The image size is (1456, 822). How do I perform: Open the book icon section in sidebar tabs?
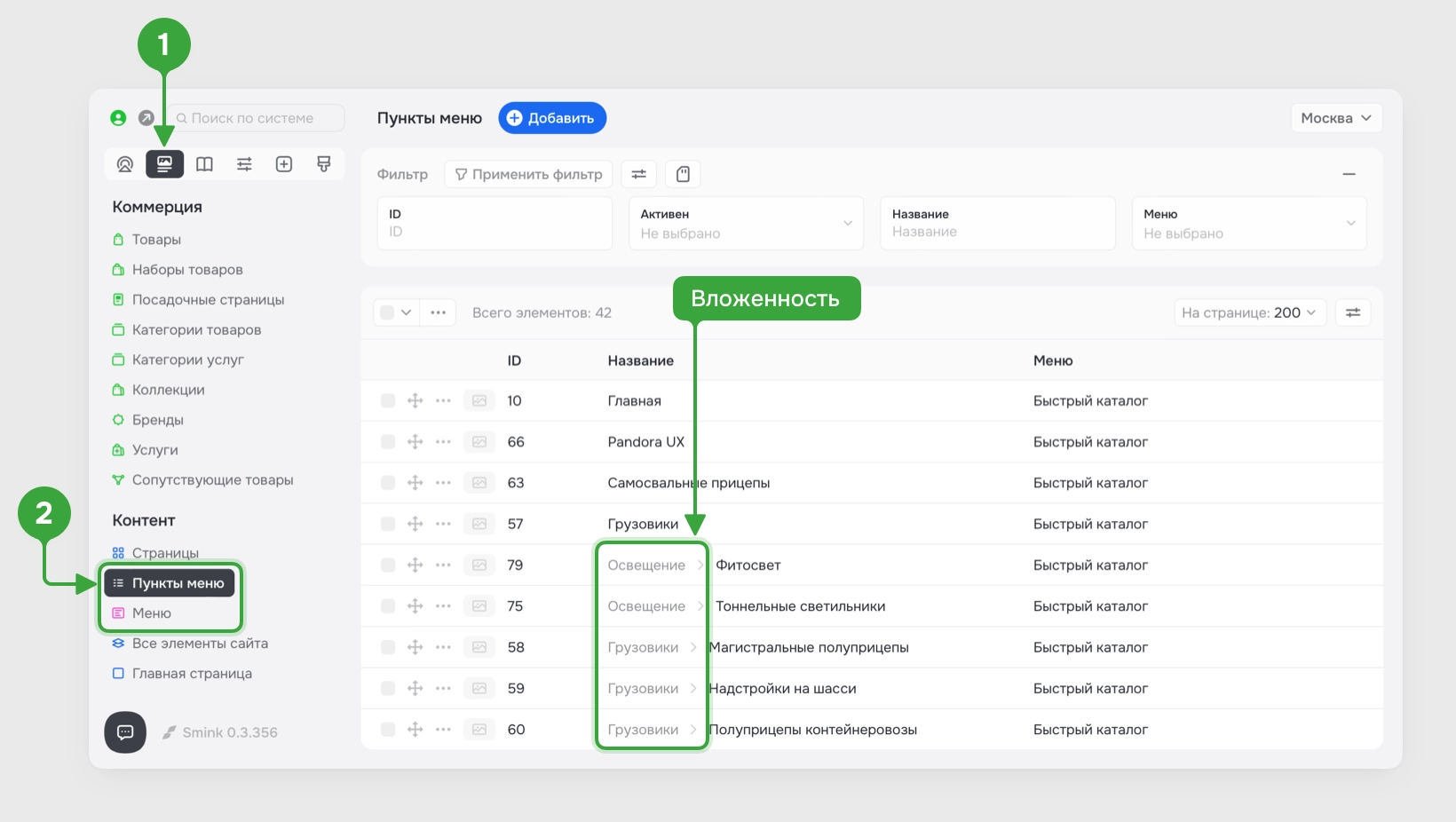204,164
